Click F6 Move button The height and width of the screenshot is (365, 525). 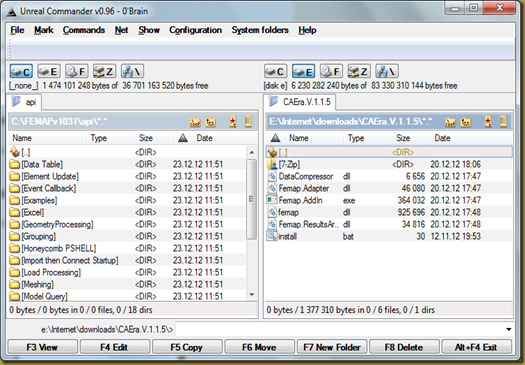(259, 347)
